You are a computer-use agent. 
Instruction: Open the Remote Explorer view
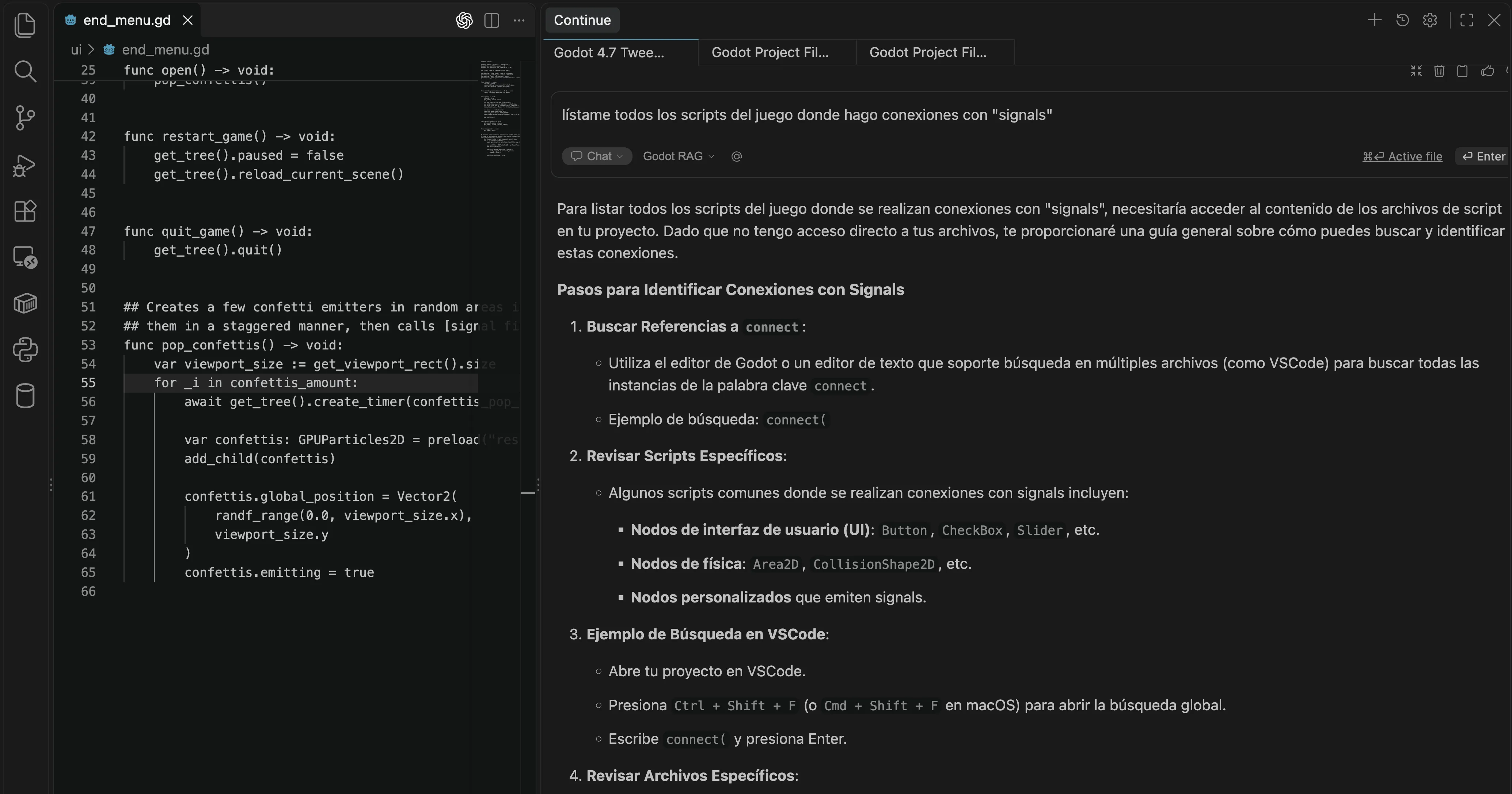pyautogui.click(x=24, y=257)
